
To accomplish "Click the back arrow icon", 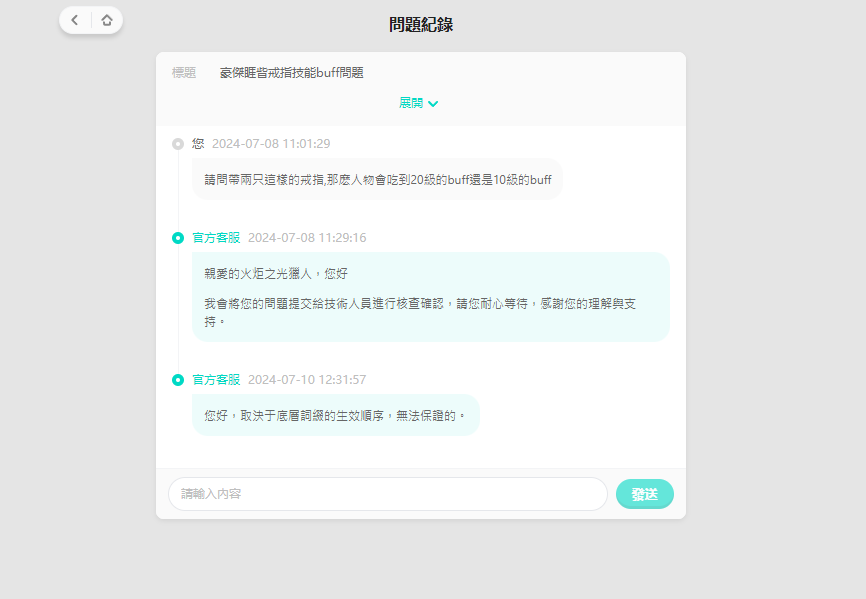I will (73, 19).
